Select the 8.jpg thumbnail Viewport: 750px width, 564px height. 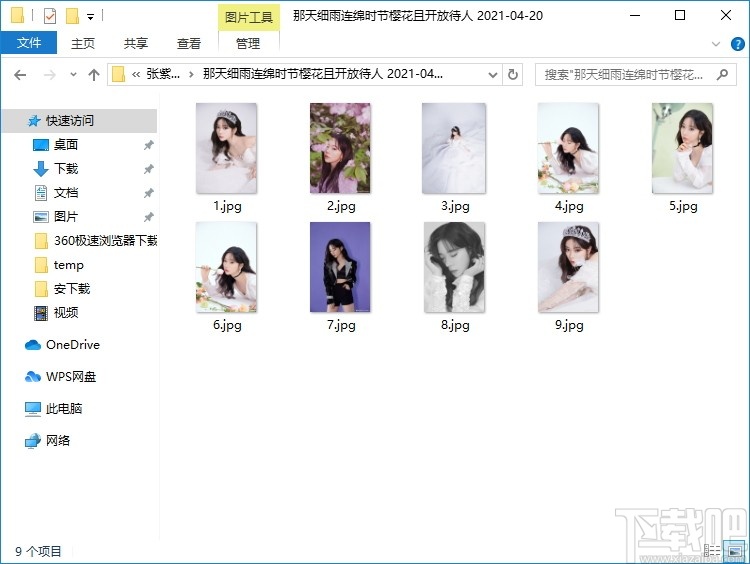(x=454, y=267)
